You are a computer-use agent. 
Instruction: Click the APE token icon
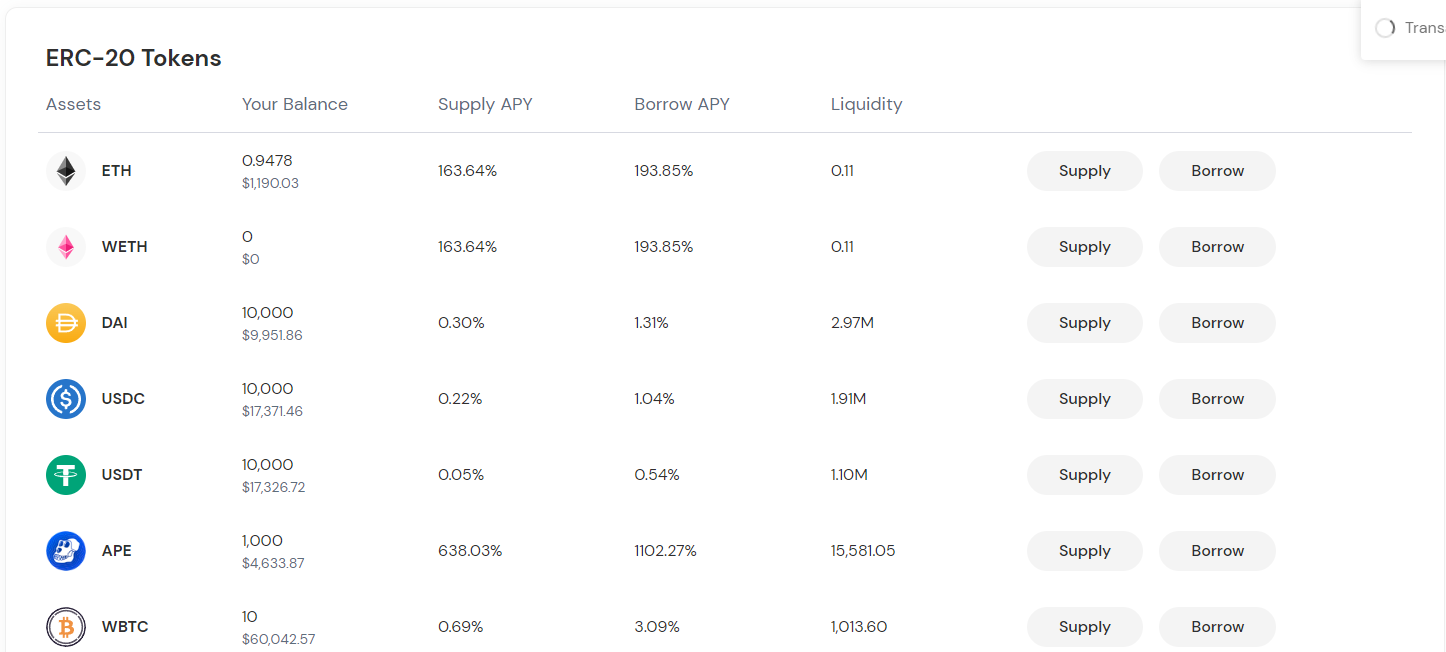pyautogui.click(x=66, y=551)
